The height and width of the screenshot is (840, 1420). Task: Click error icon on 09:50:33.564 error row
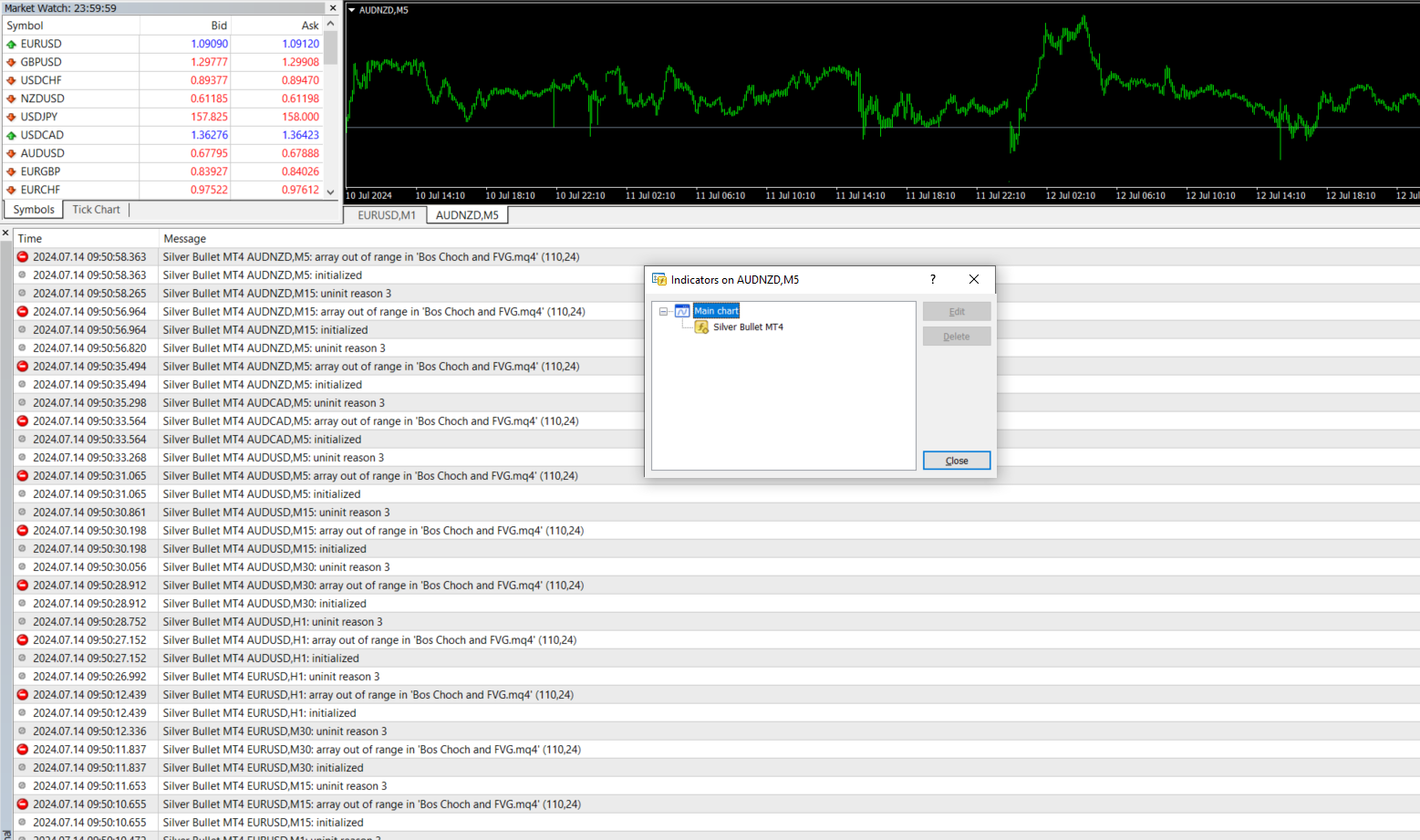point(23,421)
